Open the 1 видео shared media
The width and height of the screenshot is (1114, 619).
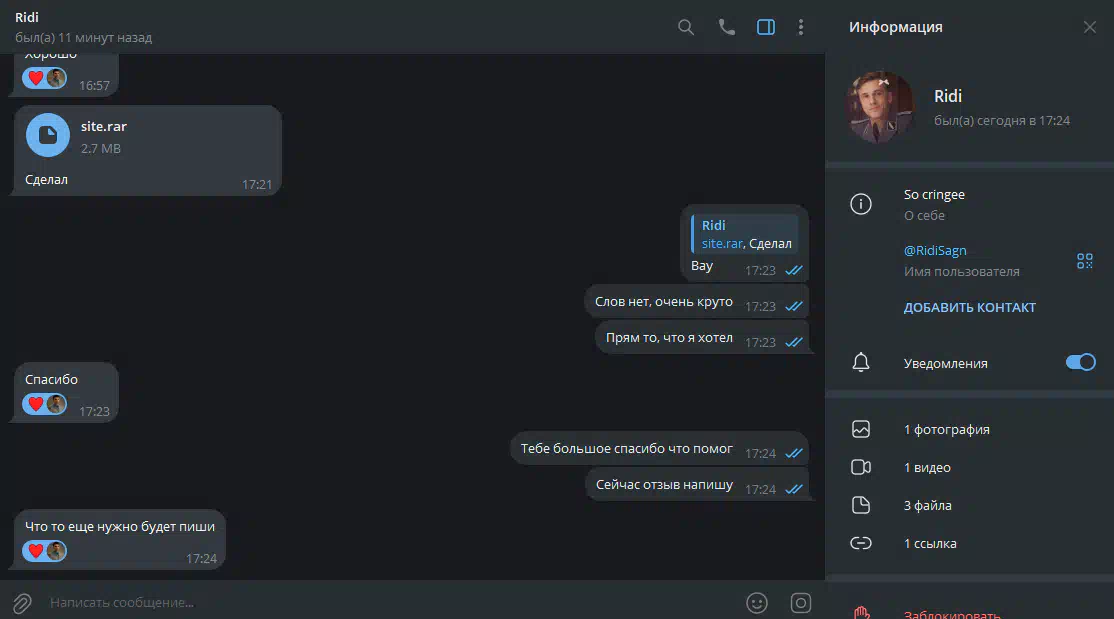coord(969,468)
